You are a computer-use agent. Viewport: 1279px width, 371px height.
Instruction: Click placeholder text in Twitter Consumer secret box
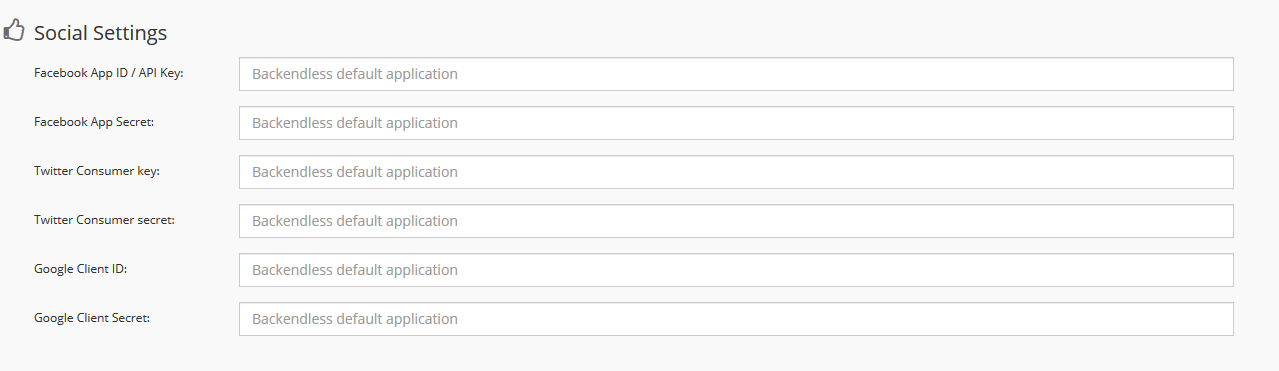coord(355,221)
